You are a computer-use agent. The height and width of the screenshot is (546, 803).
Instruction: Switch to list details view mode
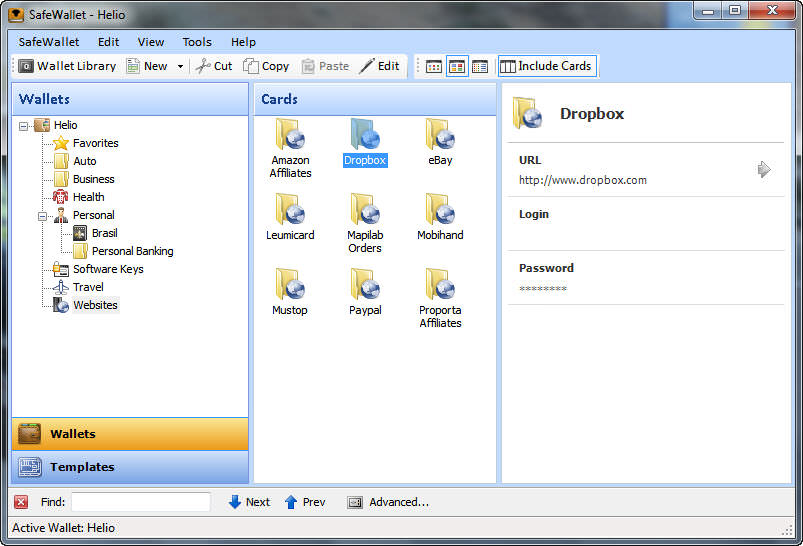click(480, 67)
